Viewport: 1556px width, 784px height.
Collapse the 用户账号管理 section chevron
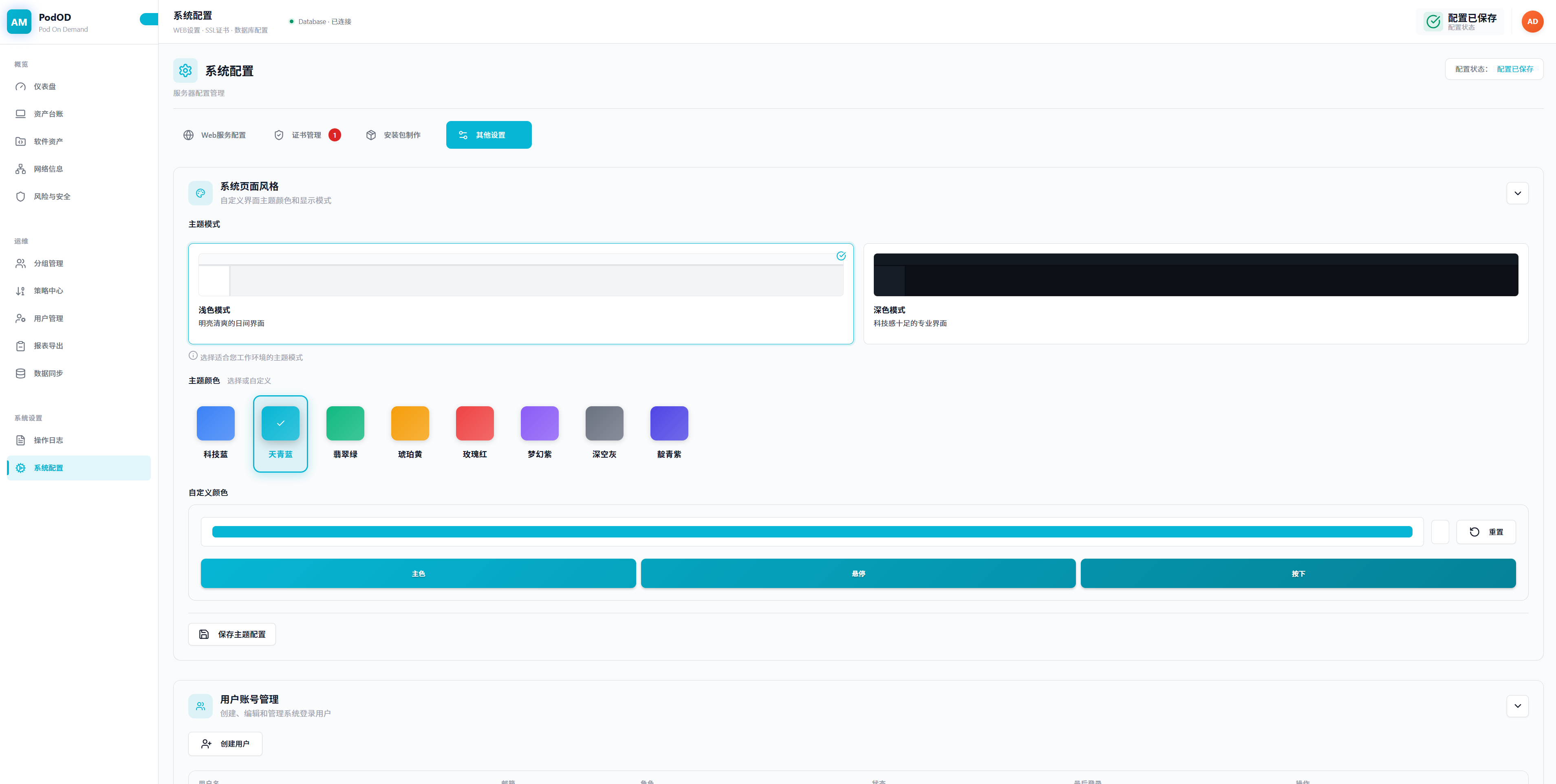tap(1517, 706)
